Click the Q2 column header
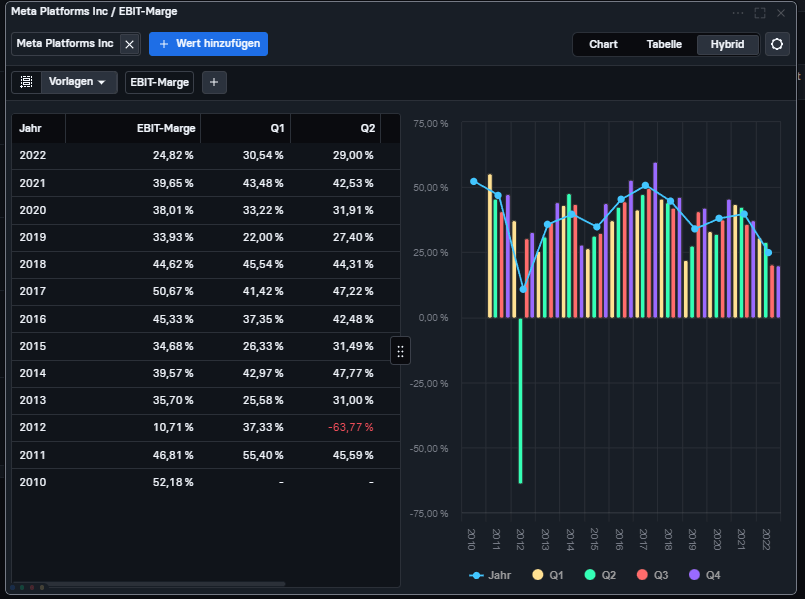 (335, 128)
